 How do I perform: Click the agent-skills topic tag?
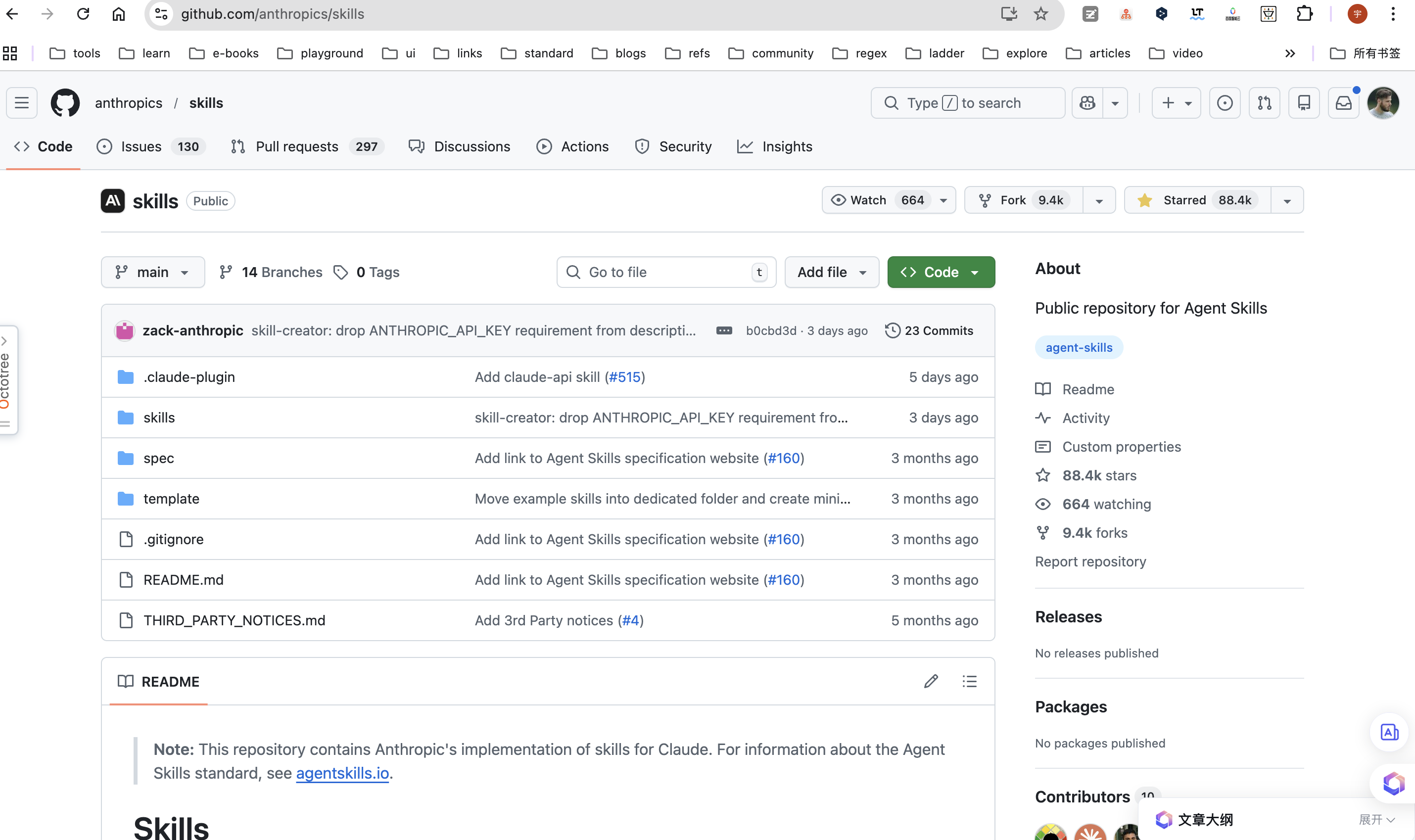click(1079, 348)
